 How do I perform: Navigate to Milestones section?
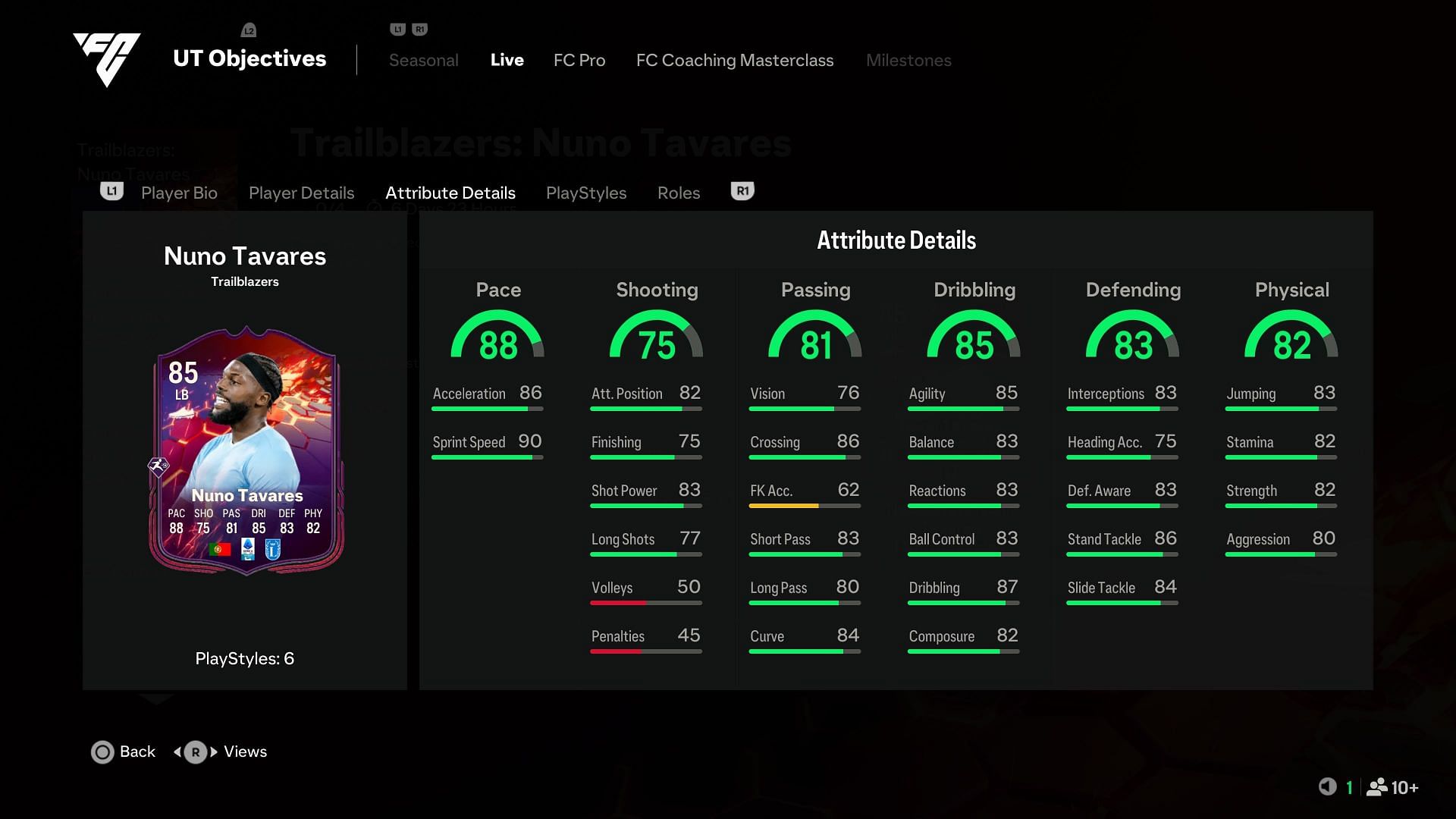908,60
